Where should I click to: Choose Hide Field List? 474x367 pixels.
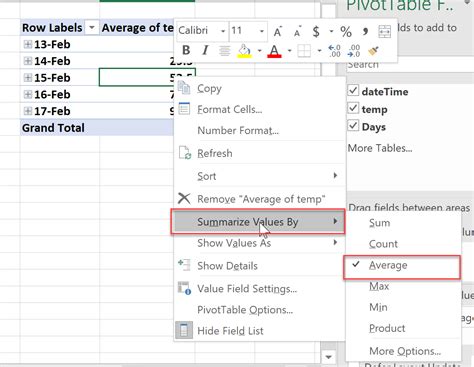click(259, 331)
